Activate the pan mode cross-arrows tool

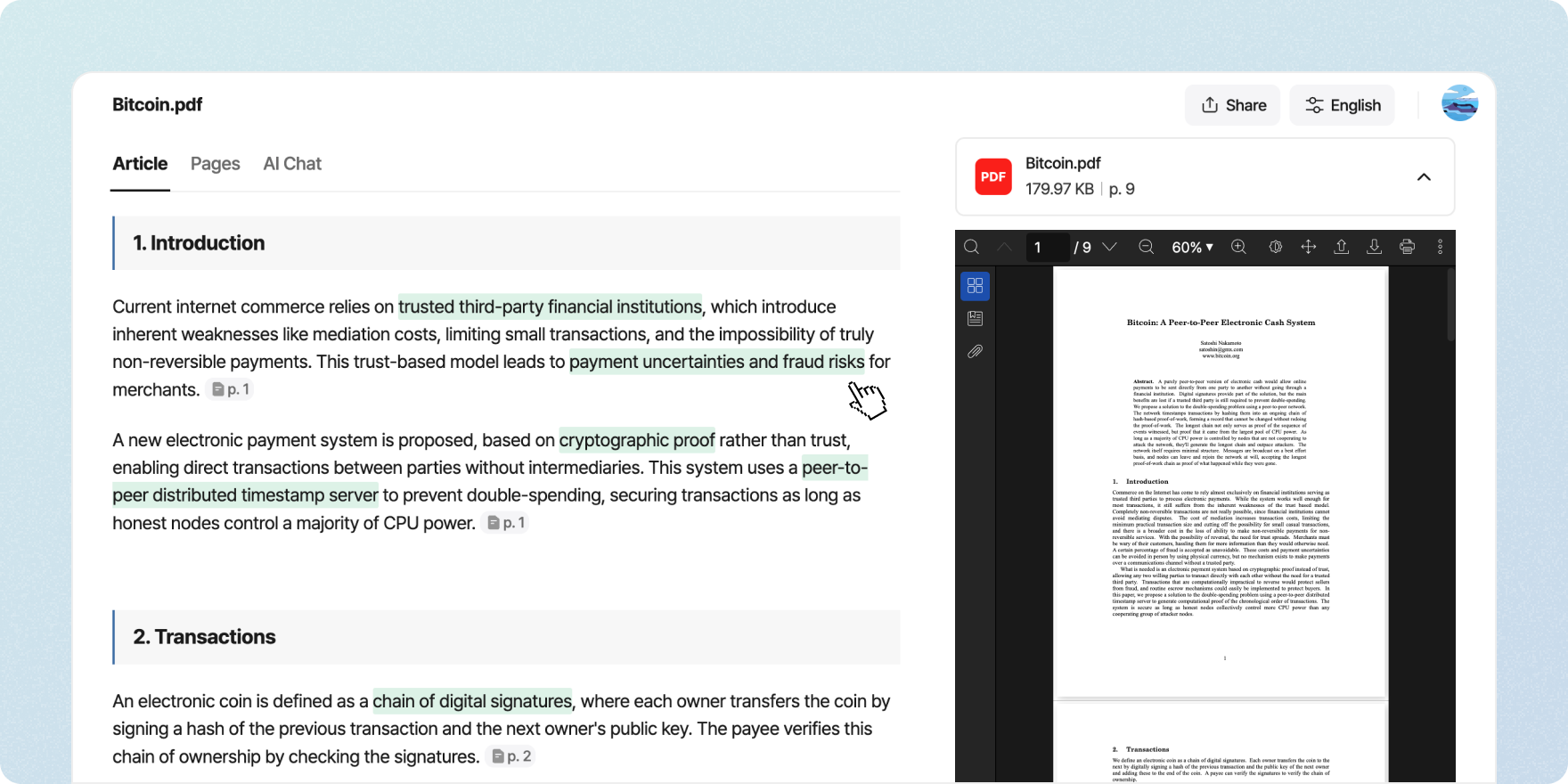pyautogui.click(x=1308, y=247)
